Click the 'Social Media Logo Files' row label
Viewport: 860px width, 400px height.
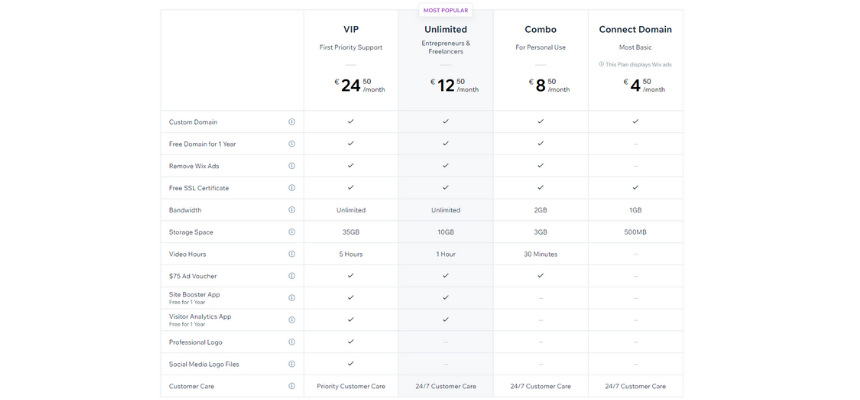204,364
